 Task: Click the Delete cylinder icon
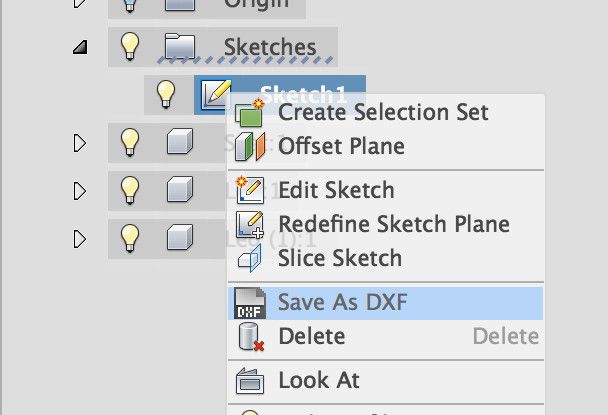pos(251,337)
